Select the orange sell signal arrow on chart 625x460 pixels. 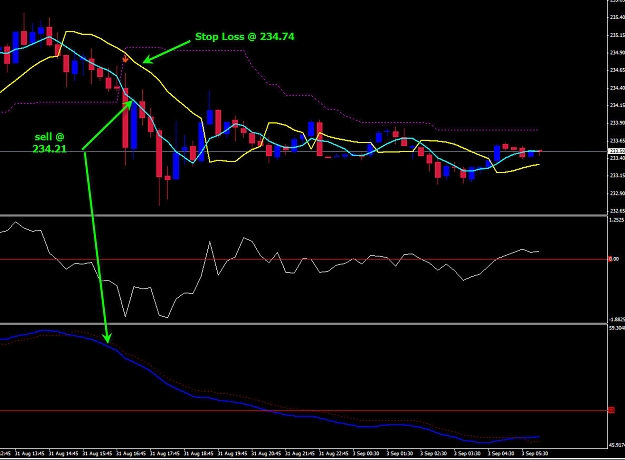125,59
